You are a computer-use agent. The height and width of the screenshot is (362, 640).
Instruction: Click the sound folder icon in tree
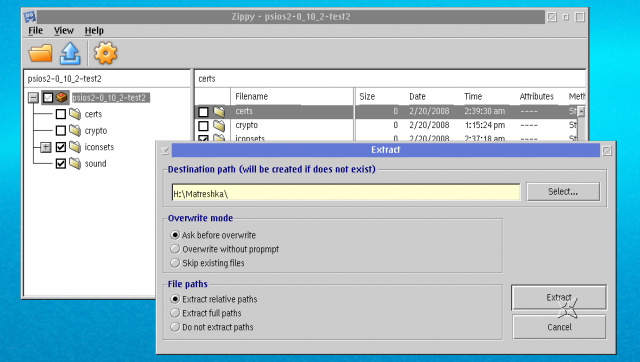75,163
